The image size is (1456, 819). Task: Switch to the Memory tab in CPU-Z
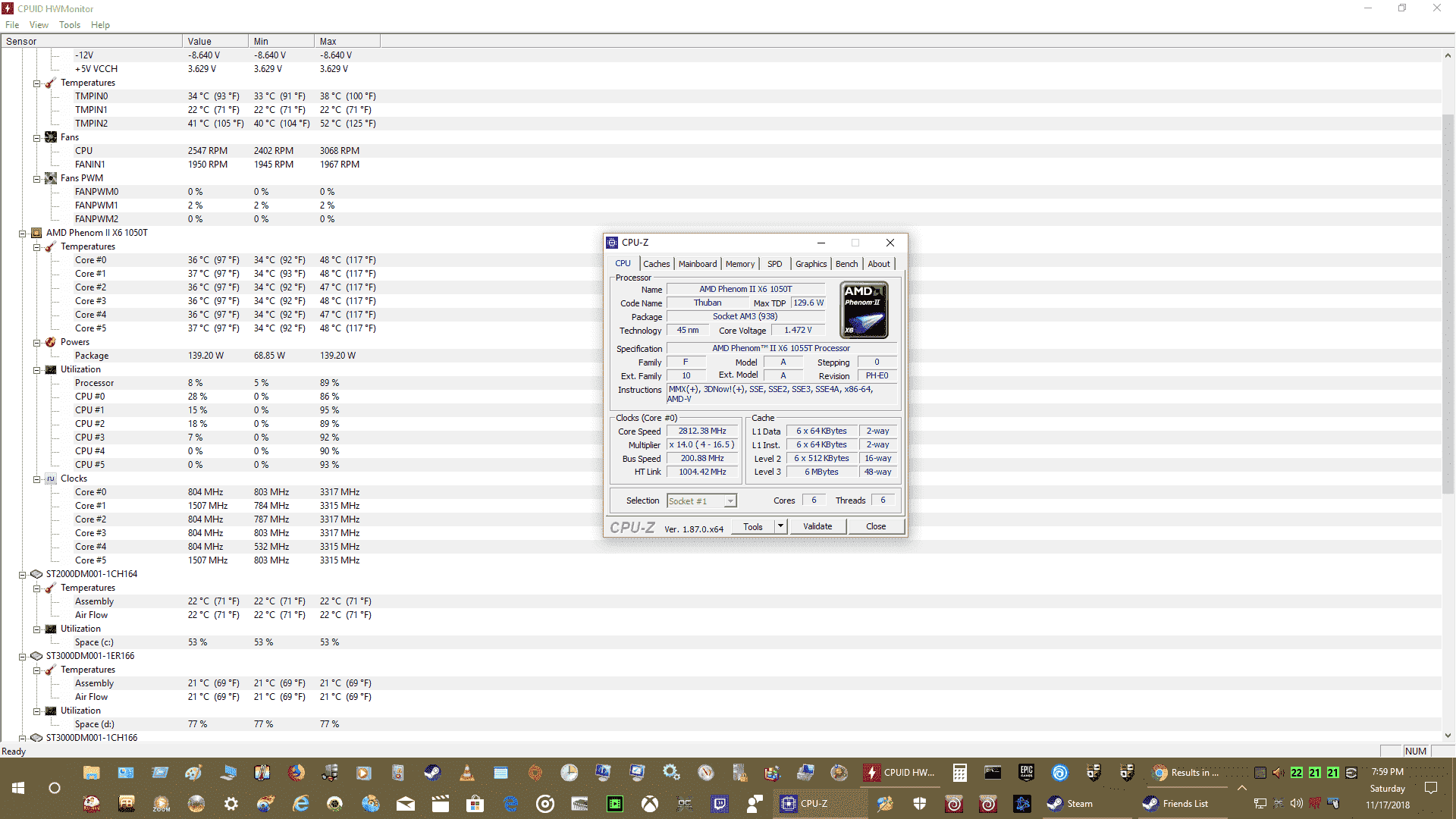(x=740, y=264)
